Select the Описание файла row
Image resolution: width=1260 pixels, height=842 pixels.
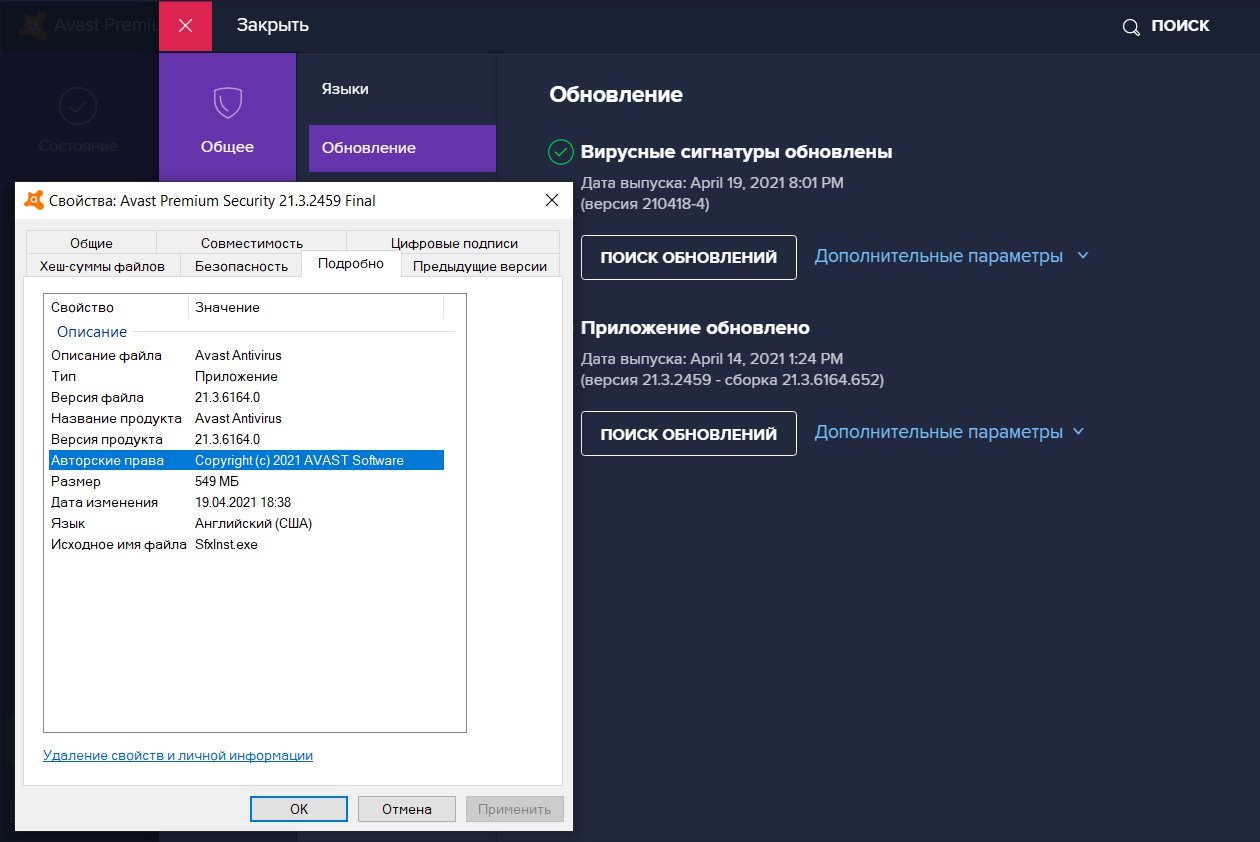point(246,355)
